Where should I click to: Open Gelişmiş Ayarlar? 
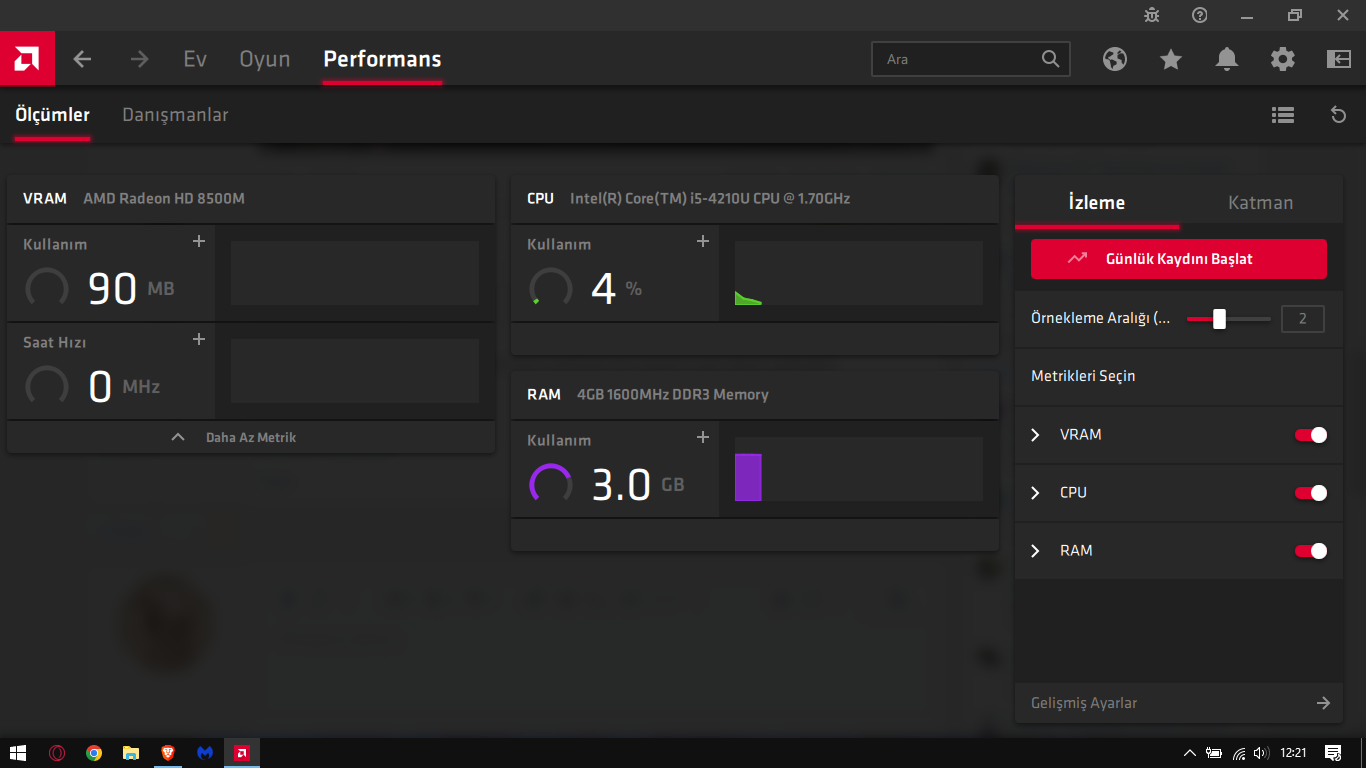pos(1179,703)
